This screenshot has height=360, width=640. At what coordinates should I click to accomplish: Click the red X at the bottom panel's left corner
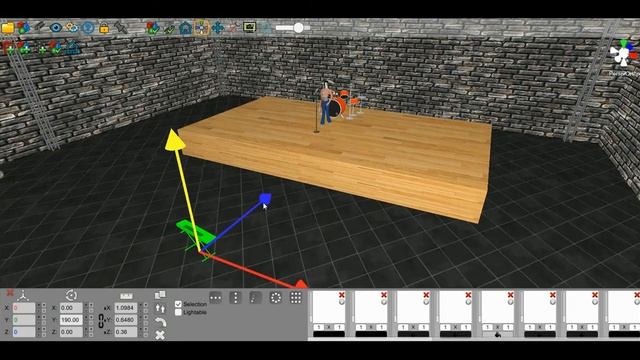[x=10, y=292]
